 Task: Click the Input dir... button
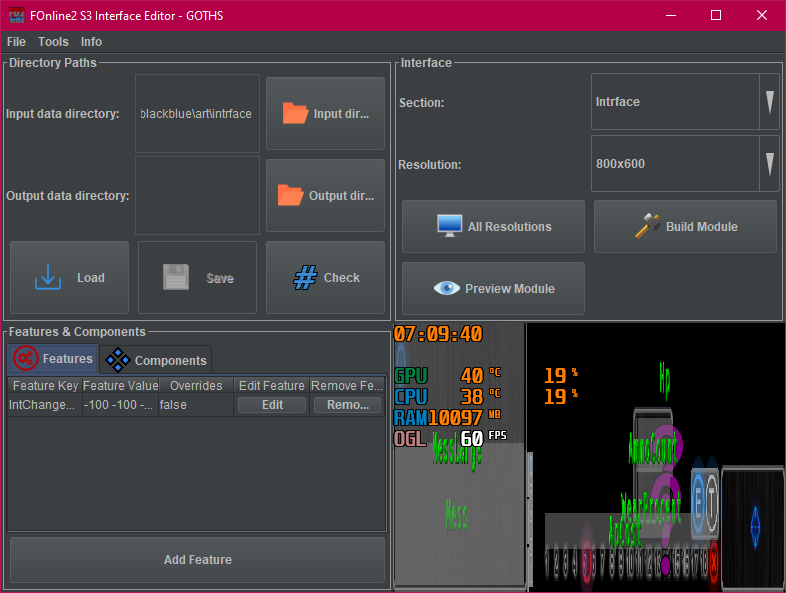[x=325, y=113]
